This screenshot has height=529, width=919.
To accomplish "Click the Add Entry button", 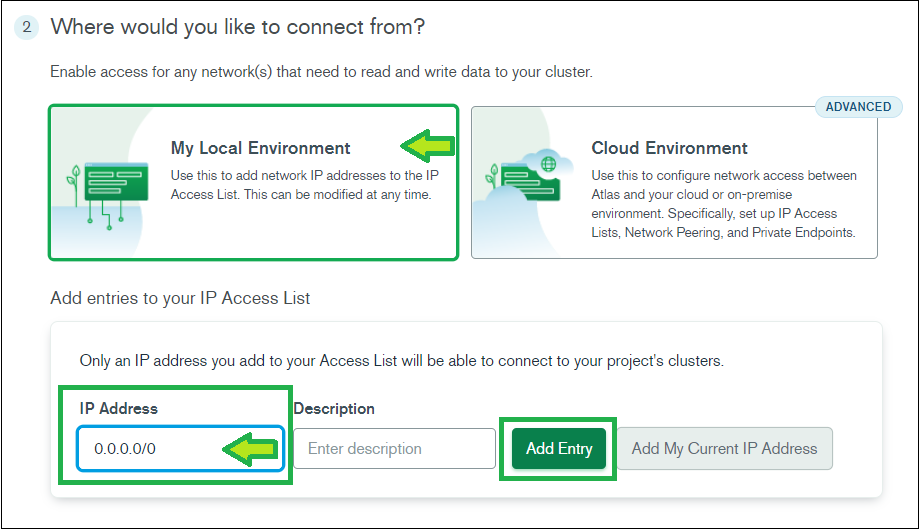I will tap(559, 449).
